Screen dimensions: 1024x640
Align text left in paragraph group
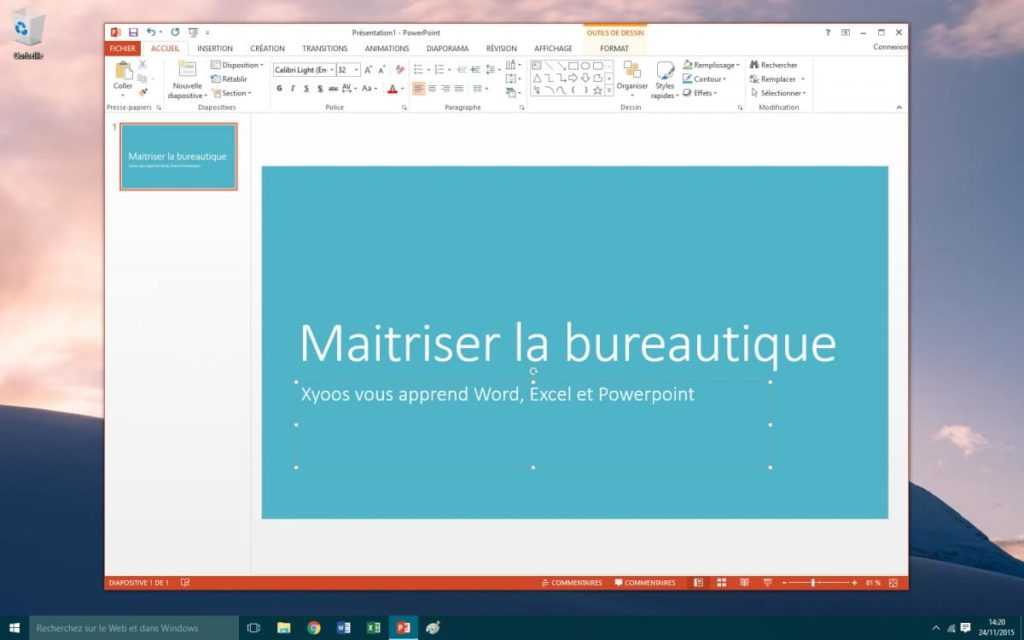[x=419, y=88]
